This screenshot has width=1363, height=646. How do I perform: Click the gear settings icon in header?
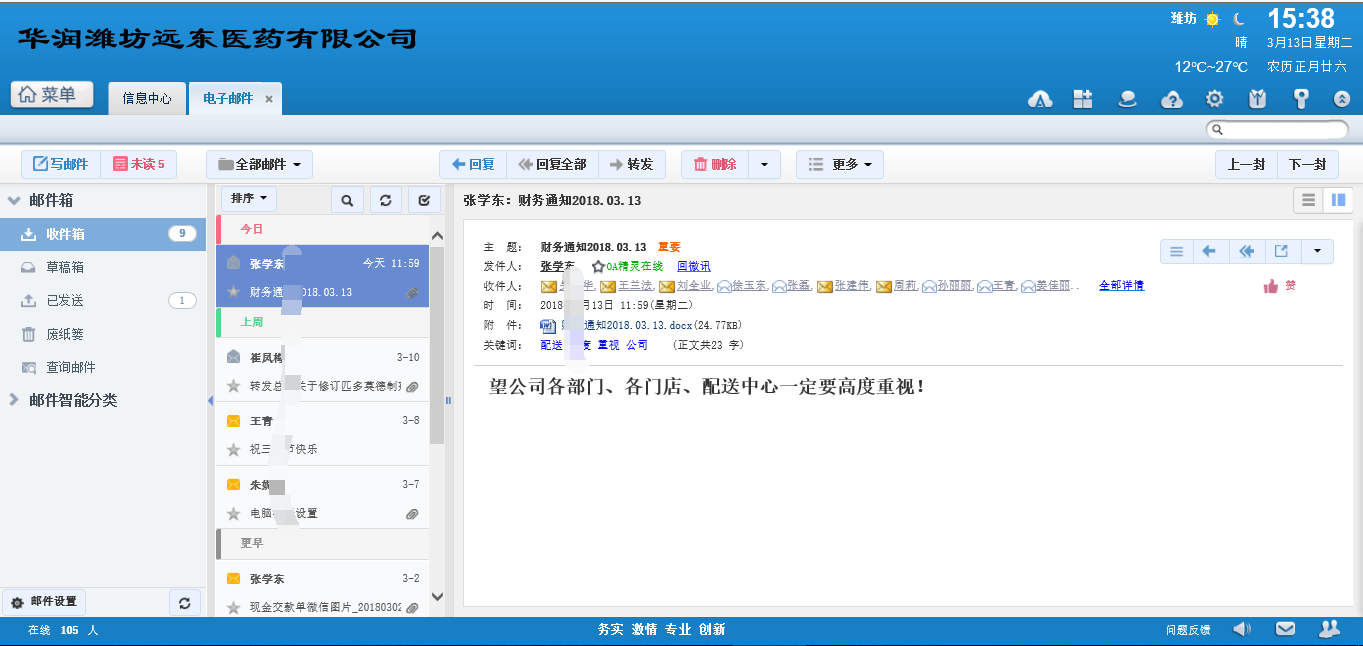tap(1214, 99)
